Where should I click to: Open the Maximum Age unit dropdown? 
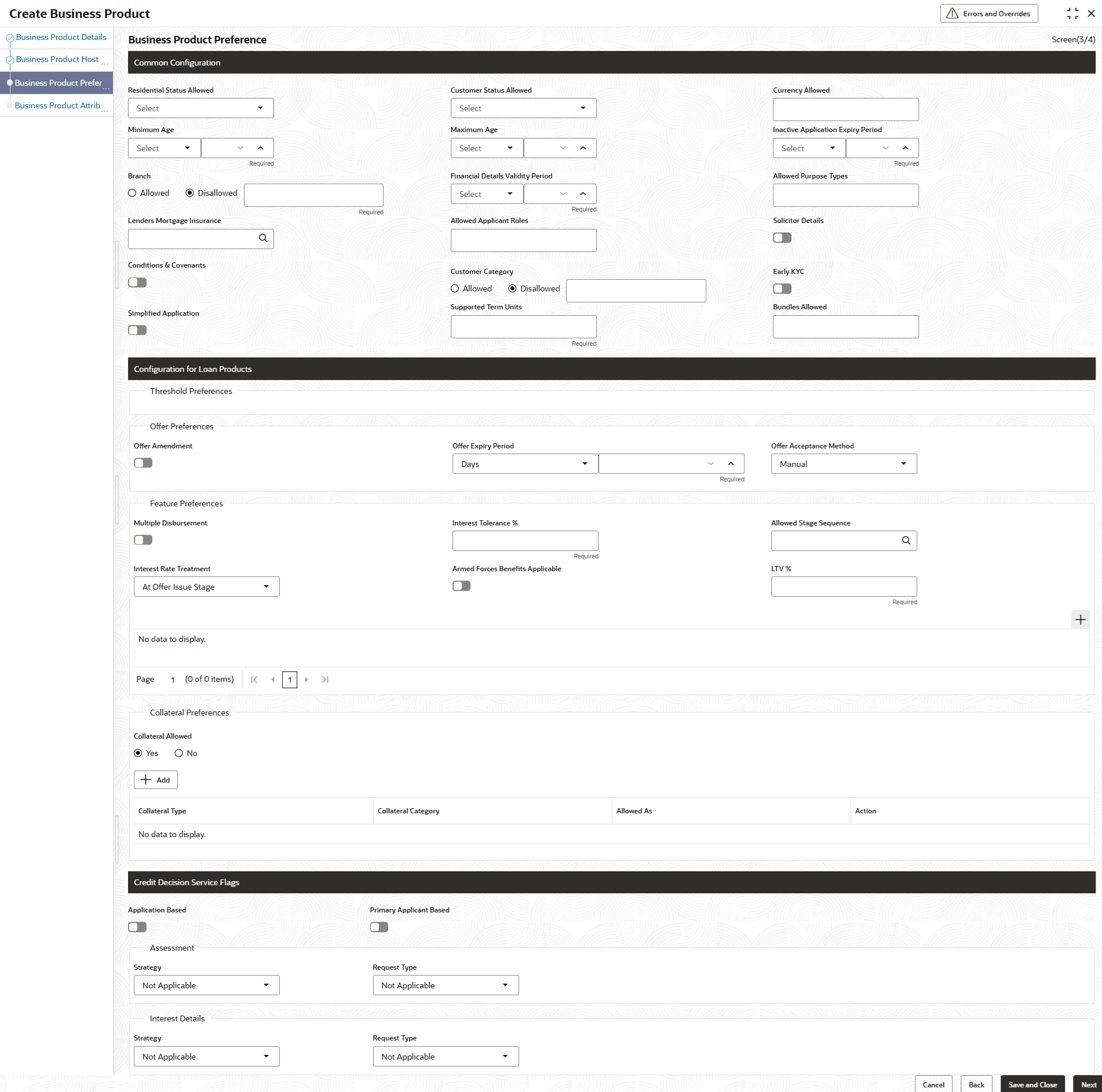pyautogui.click(x=487, y=148)
